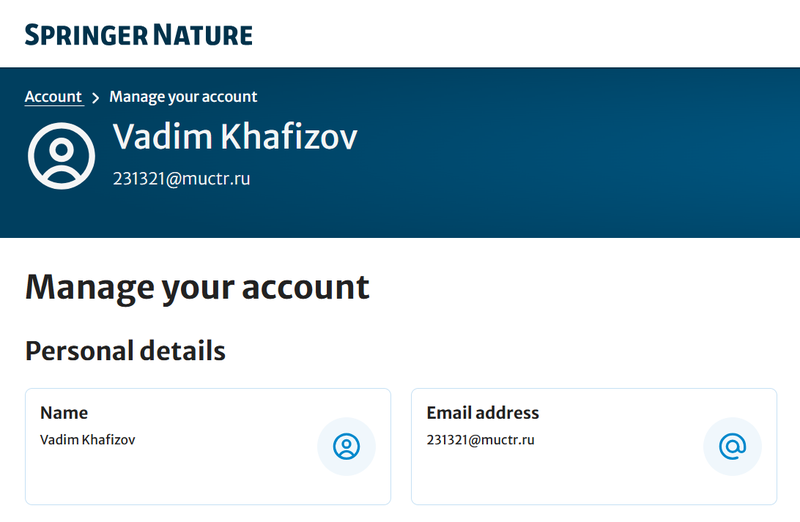Click the 'Personal details' section heading
This screenshot has width=800, height=522.
click(x=125, y=352)
